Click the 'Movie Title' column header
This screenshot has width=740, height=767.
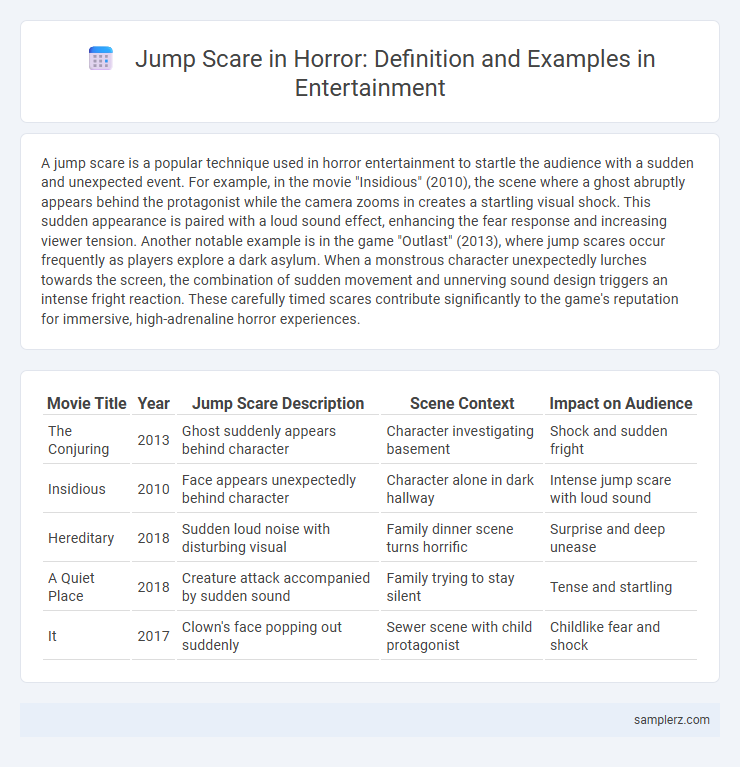[x=87, y=404]
